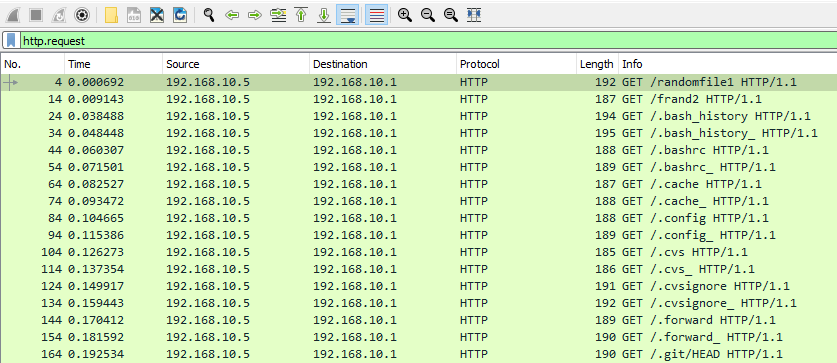Sort by the Protocol column header

[x=516, y=64]
